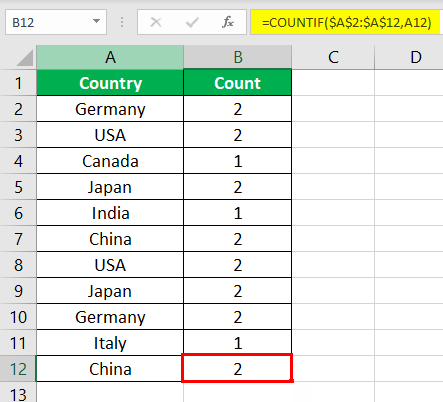Screen dimensions: 443x402
Task: Open the Name Box dropdown arrow
Action: click(96, 22)
